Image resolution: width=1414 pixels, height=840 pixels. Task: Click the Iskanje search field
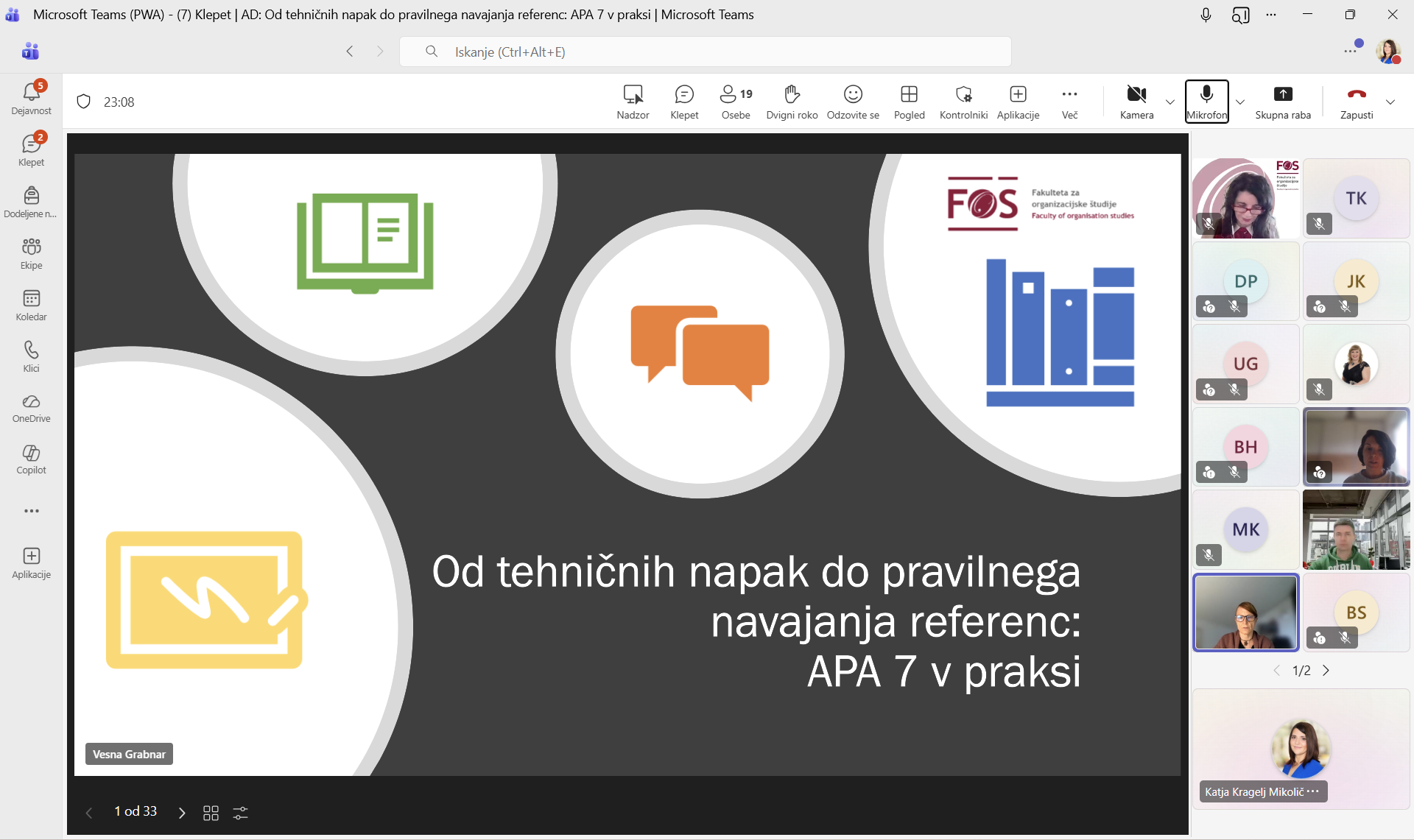click(x=705, y=52)
